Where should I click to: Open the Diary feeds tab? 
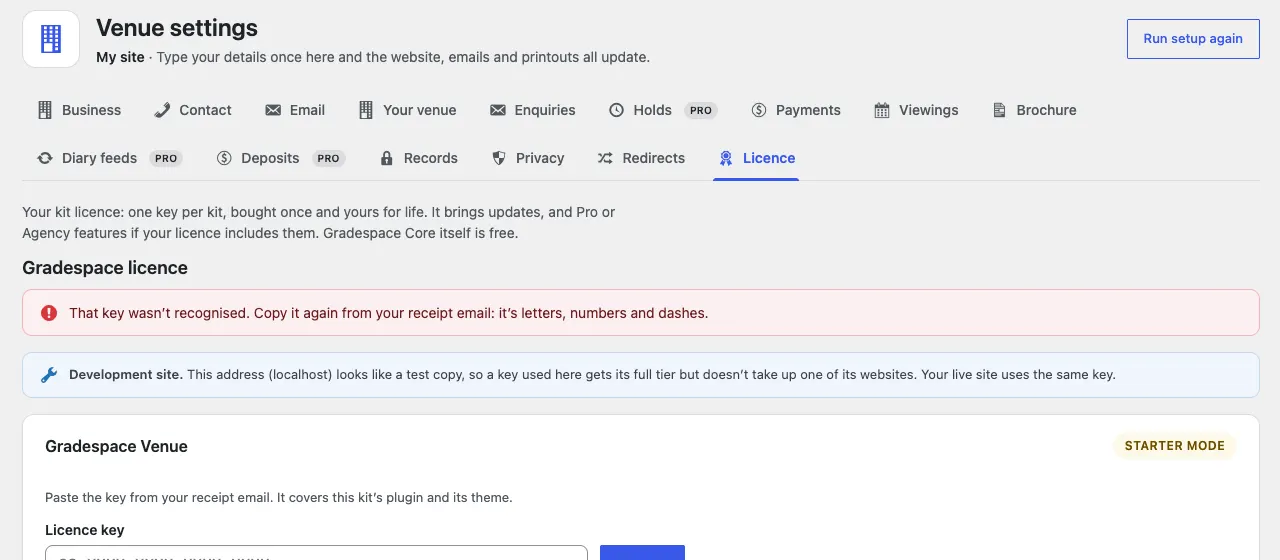tap(110, 158)
